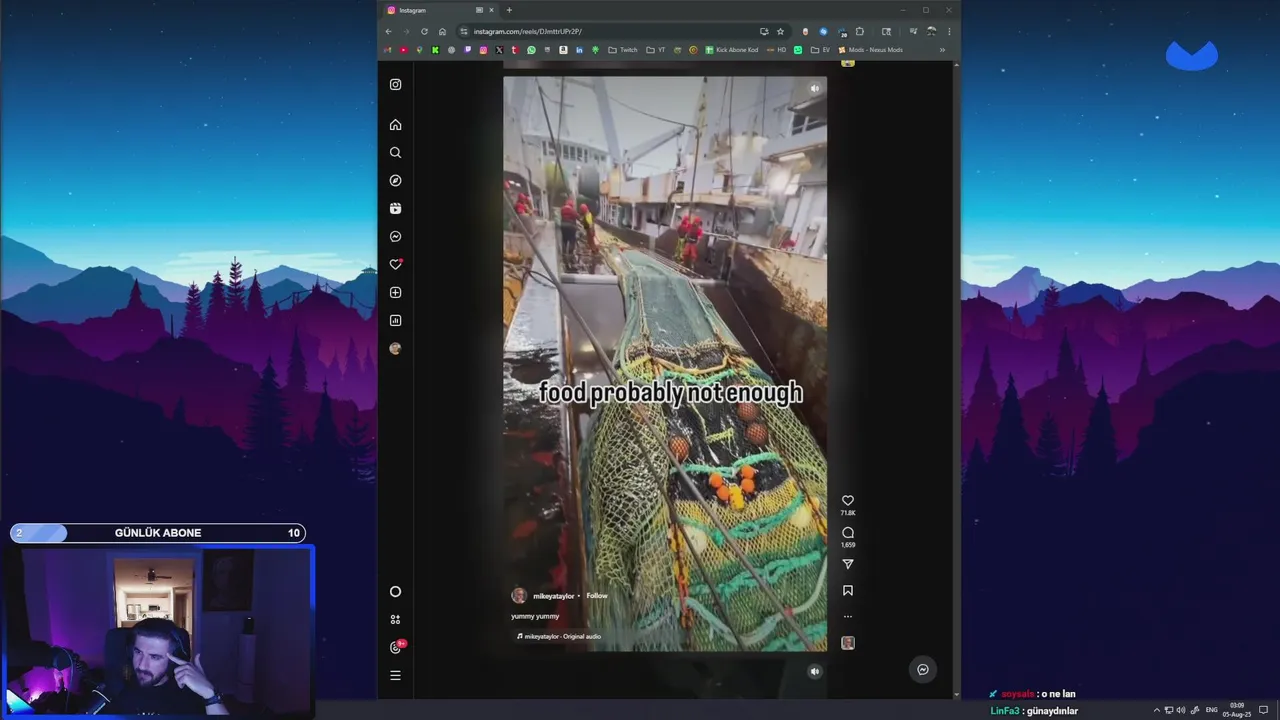Viewport: 1280px width, 720px height.
Task: Open Instagram home from sidebar house icon
Action: coord(395,125)
